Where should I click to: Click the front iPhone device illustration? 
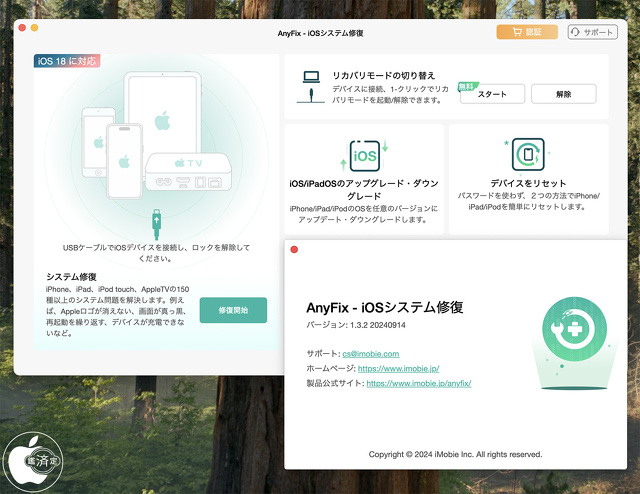[x=124, y=161]
